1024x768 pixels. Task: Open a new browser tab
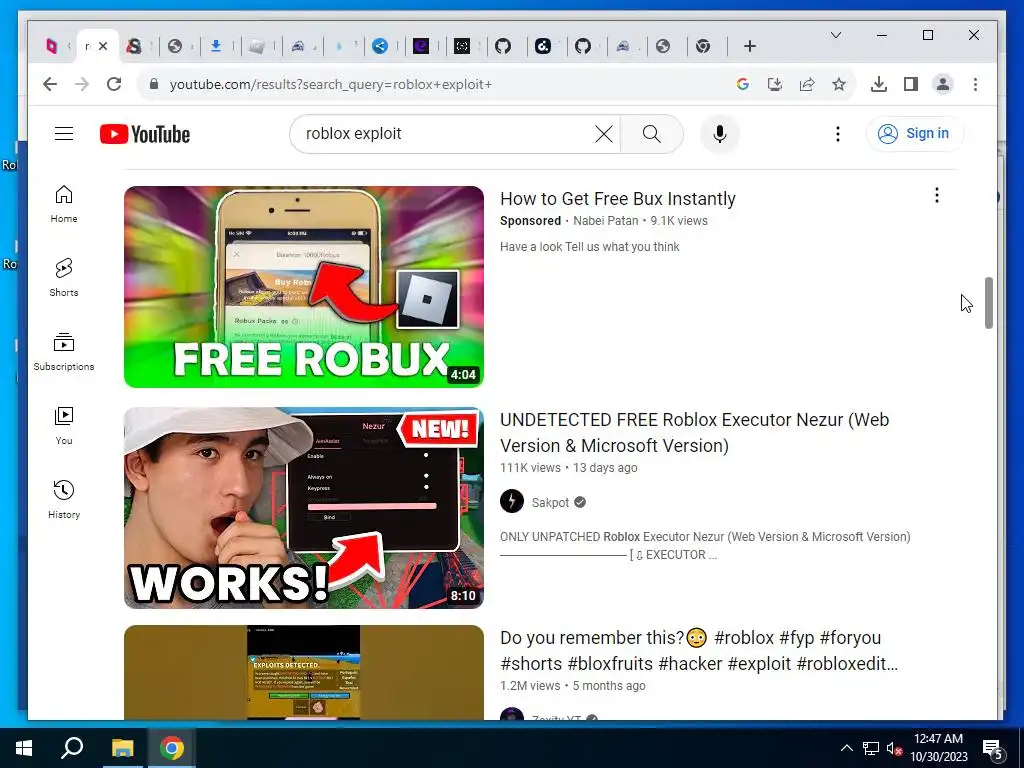(x=750, y=46)
